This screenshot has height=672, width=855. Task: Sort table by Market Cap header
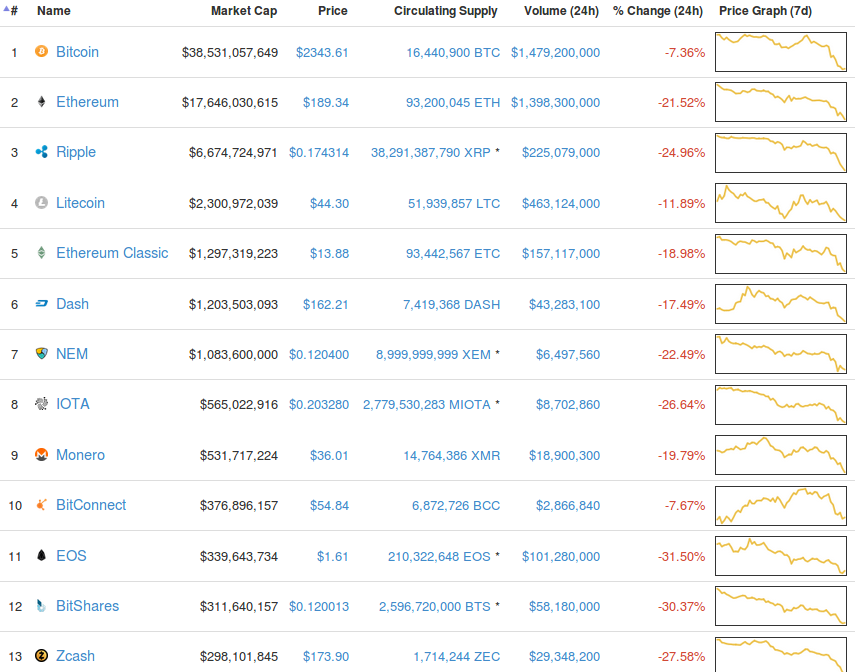tap(244, 10)
